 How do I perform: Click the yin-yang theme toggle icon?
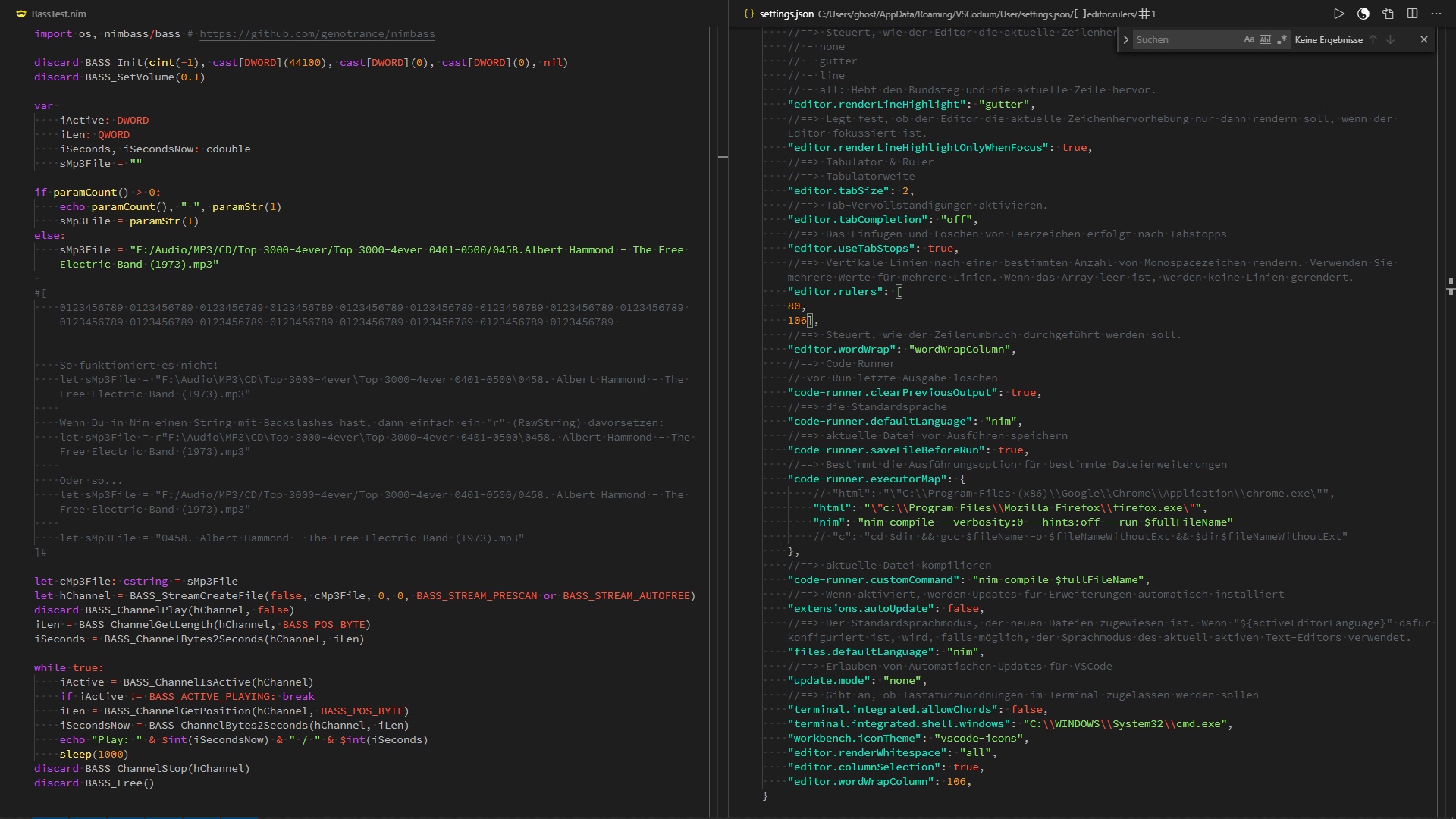[x=1363, y=14]
